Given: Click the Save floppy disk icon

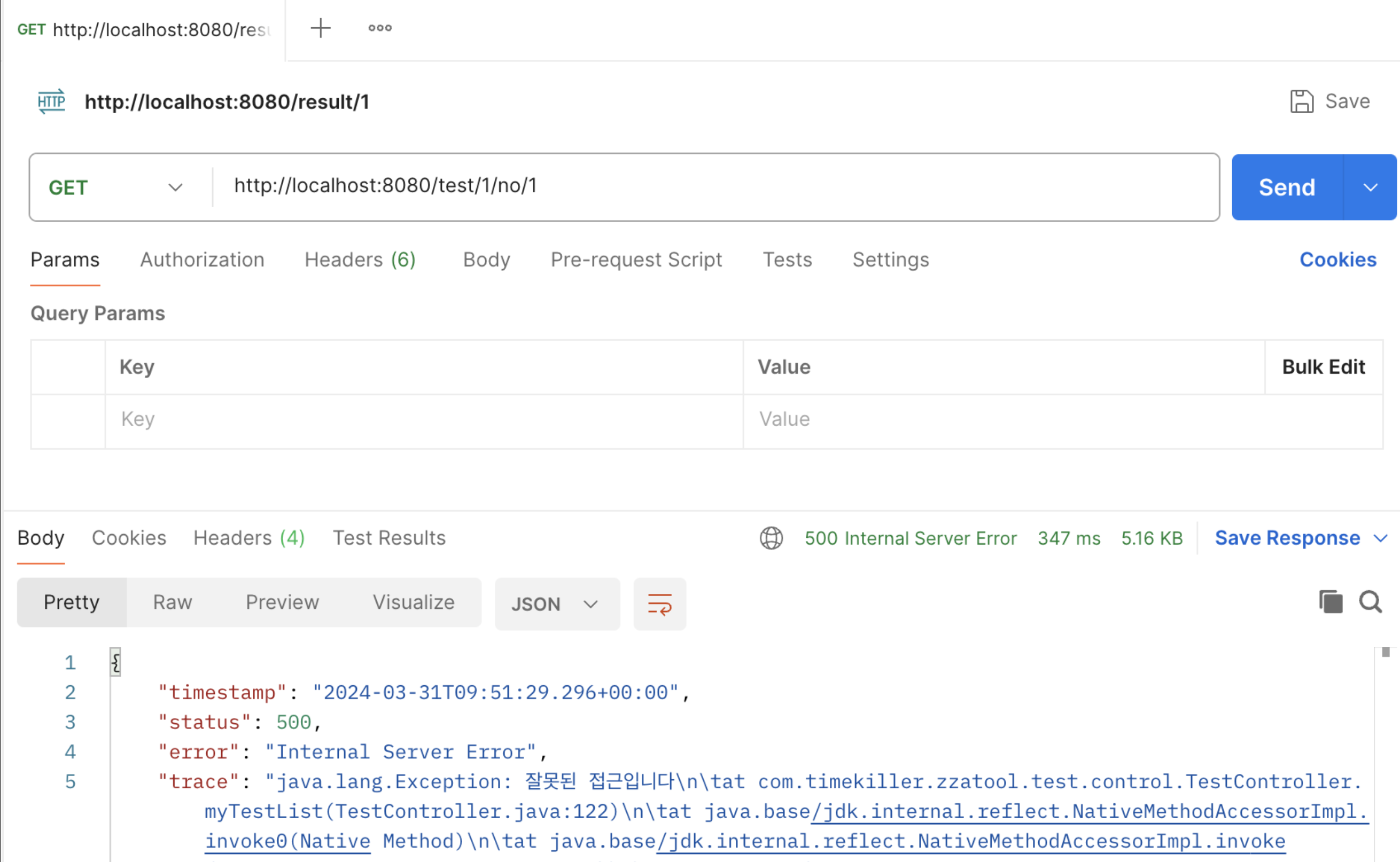Looking at the screenshot, I should click(1301, 101).
